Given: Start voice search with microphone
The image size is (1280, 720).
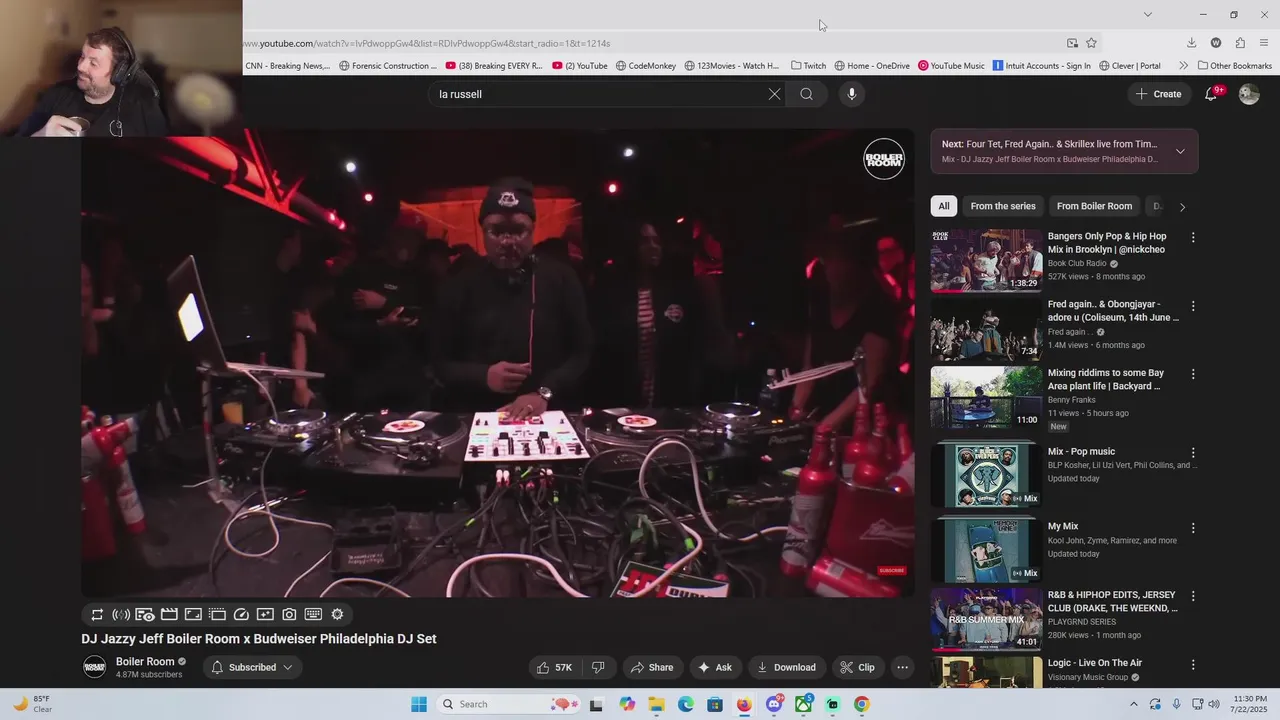Looking at the screenshot, I should 852,94.
